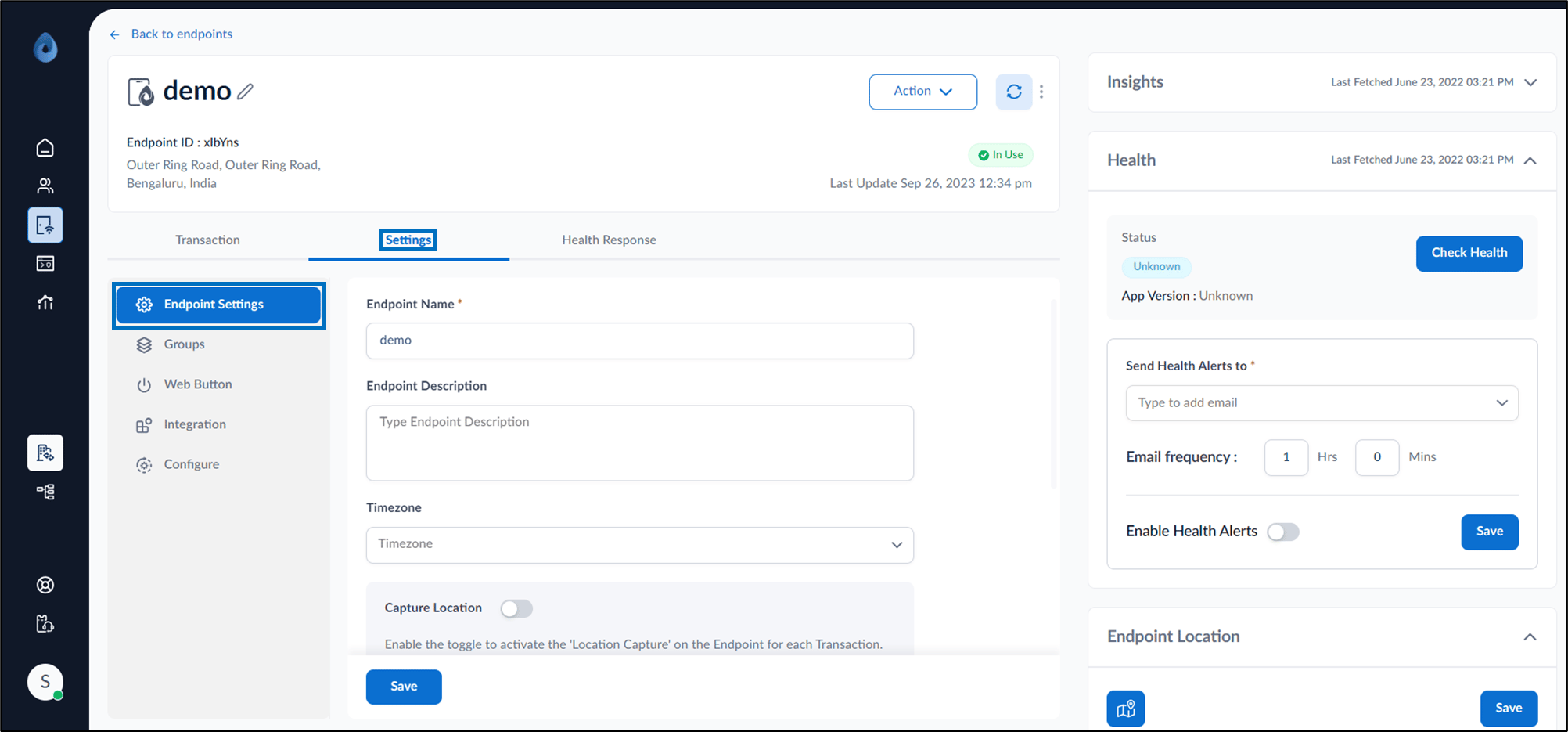Open the Action dropdown
This screenshot has width=1568, height=732.
pos(922,92)
